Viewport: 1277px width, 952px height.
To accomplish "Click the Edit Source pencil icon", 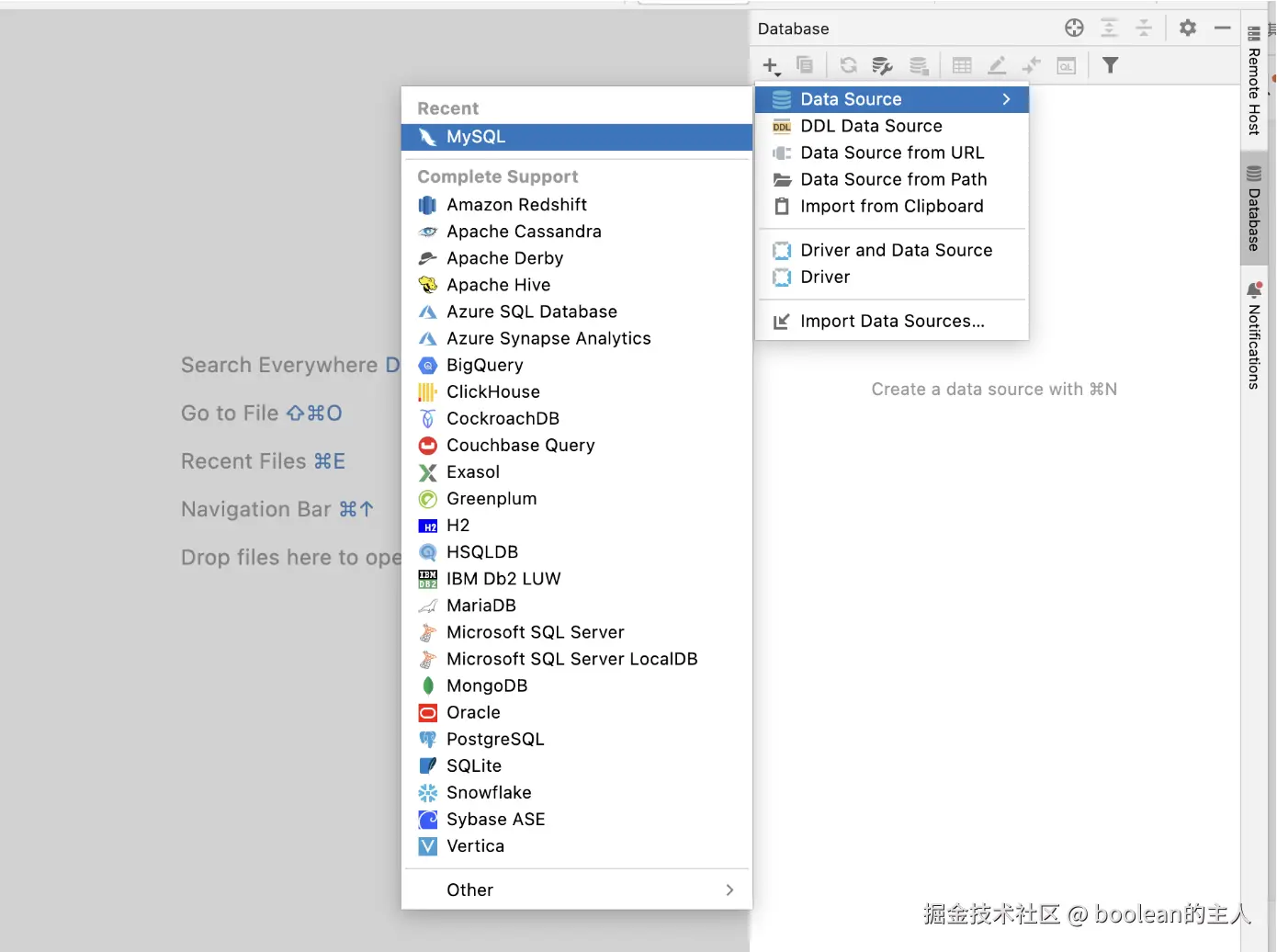I will (997, 65).
